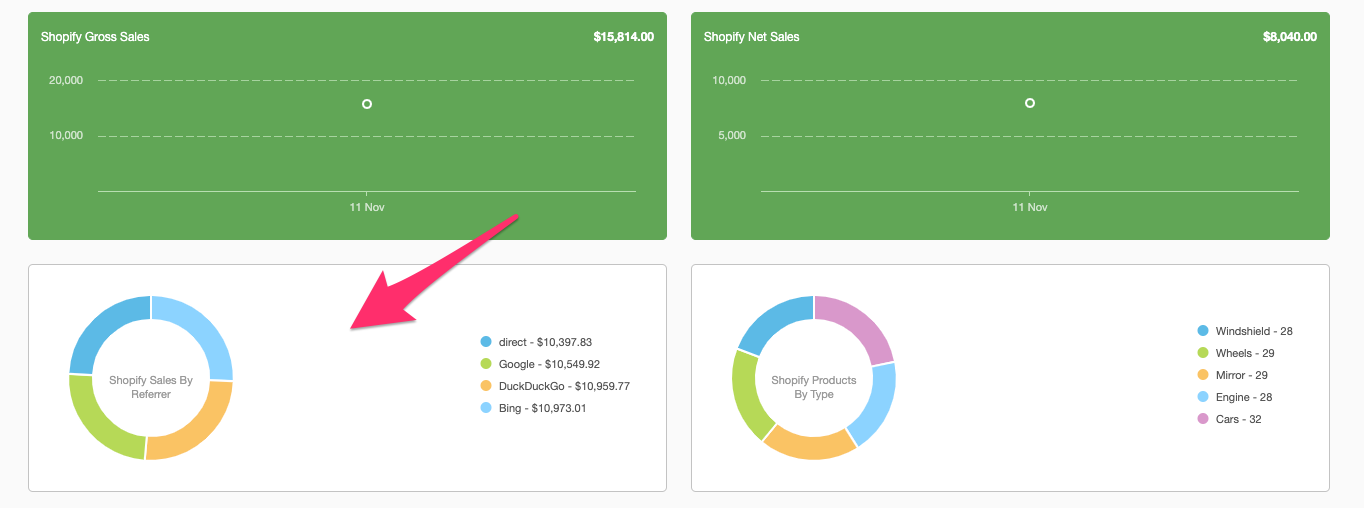This screenshot has width=1364, height=508.
Task: Click the orange dot beside 'Mirror' legend entry
Action: point(1203,375)
